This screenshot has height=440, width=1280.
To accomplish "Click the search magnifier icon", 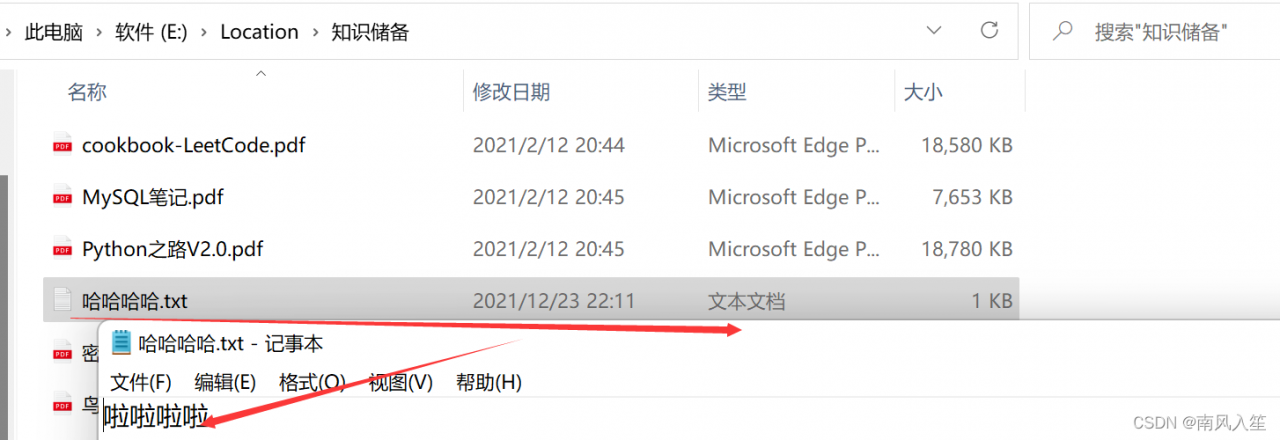I will [x=1064, y=32].
